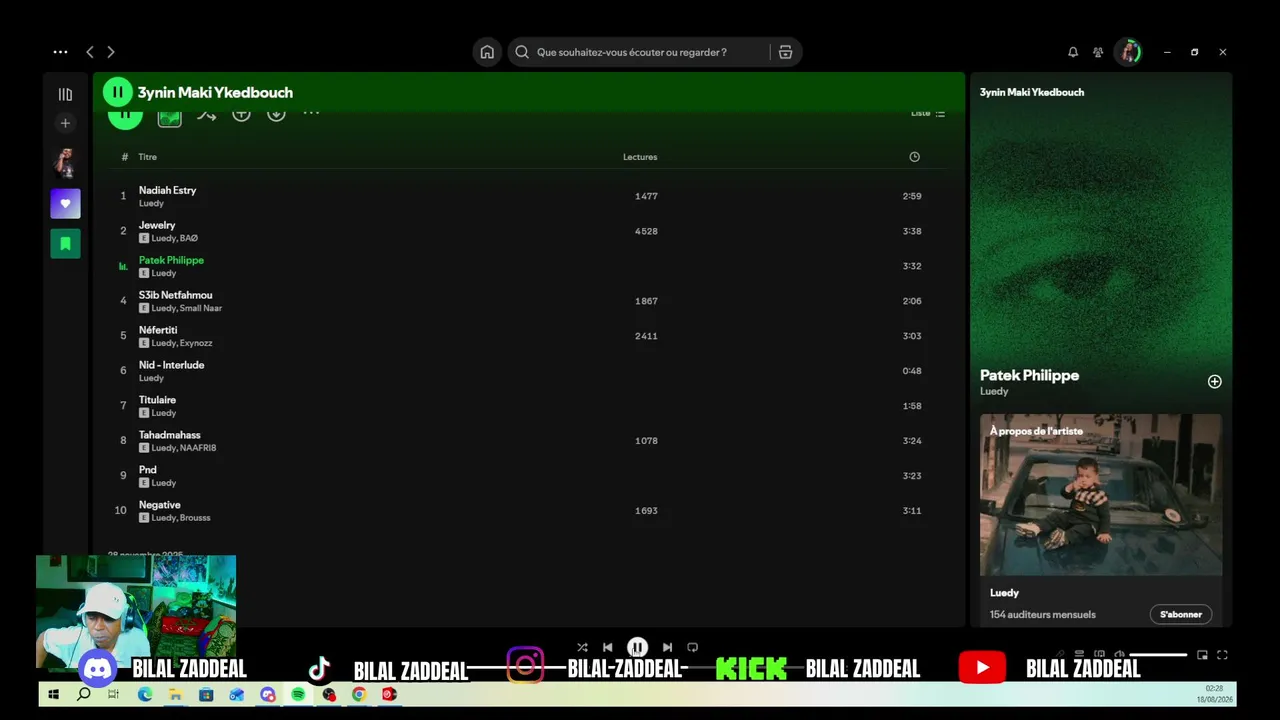Open File Explorer from the taskbar

pos(175,694)
